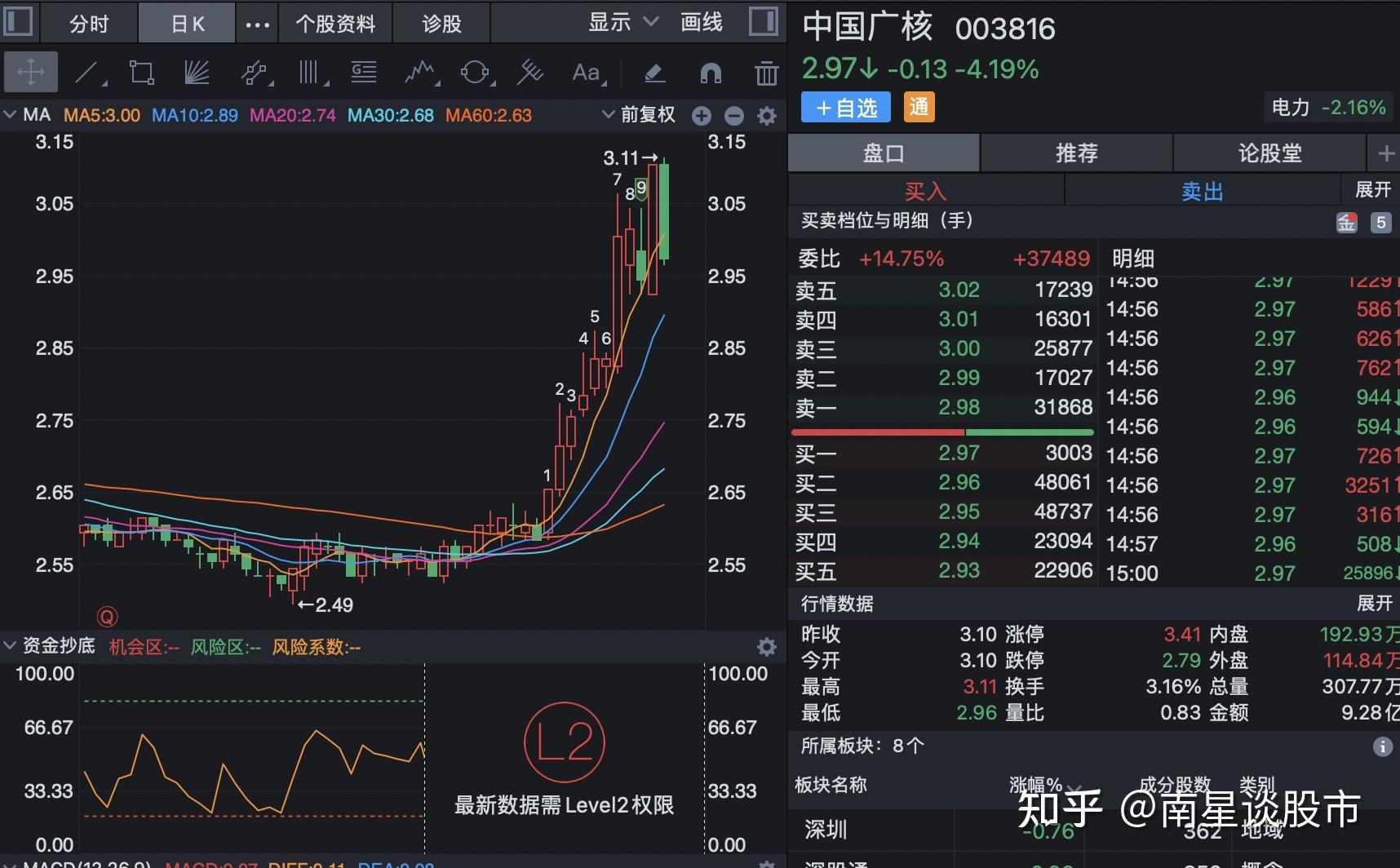Select the move/crosshair cursor tool
Image resolution: width=1400 pixels, height=868 pixels.
coord(31,73)
